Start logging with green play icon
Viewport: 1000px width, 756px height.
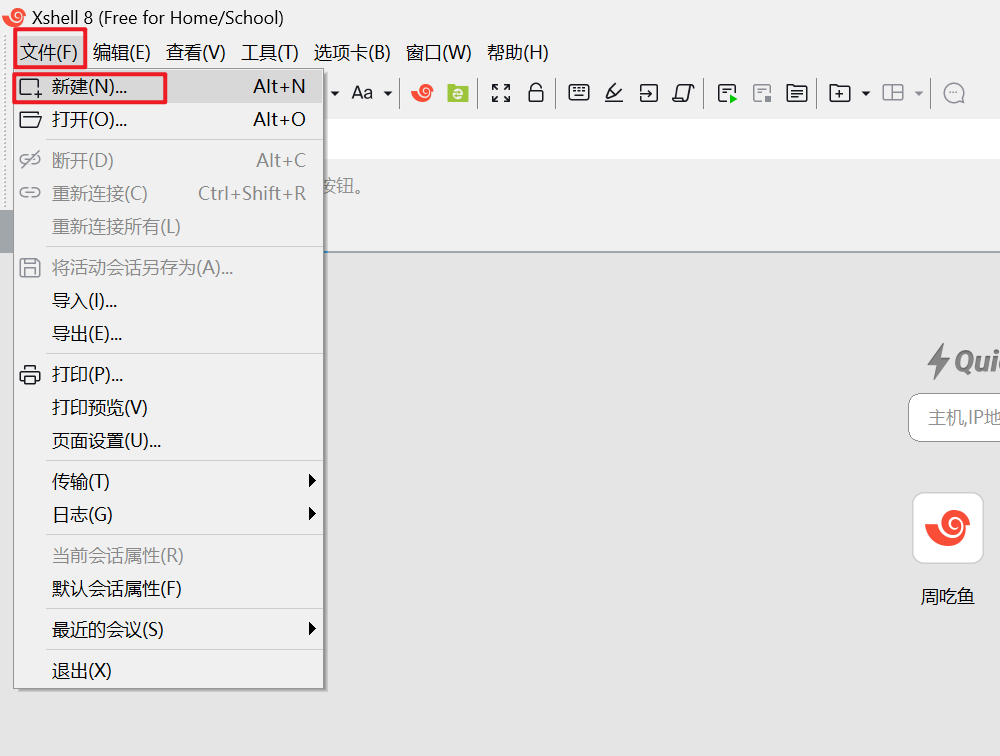[727, 93]
